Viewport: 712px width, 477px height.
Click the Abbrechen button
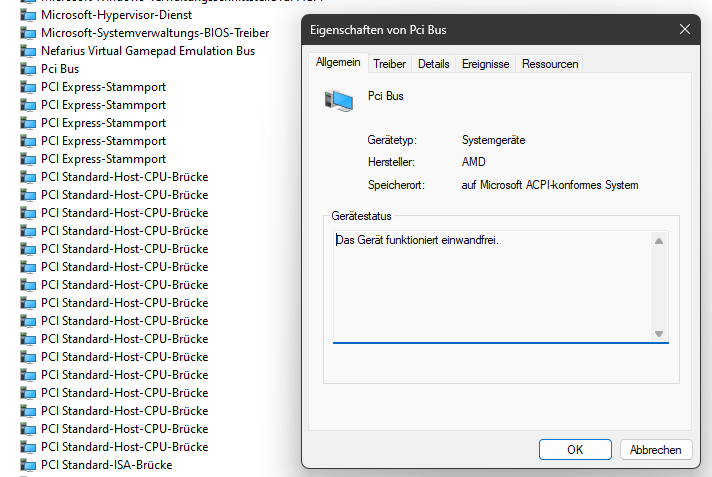[x=656, y=450]
